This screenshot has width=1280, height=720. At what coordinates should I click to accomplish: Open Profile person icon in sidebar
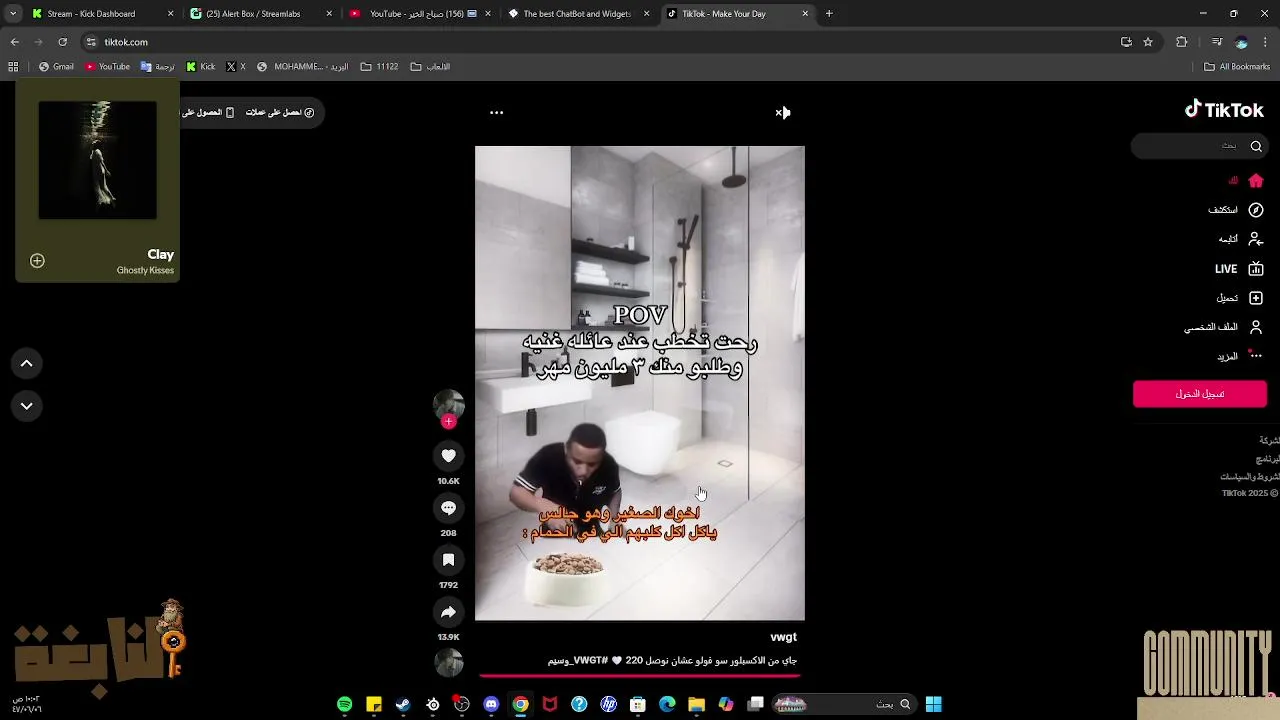pos(1256,327)
